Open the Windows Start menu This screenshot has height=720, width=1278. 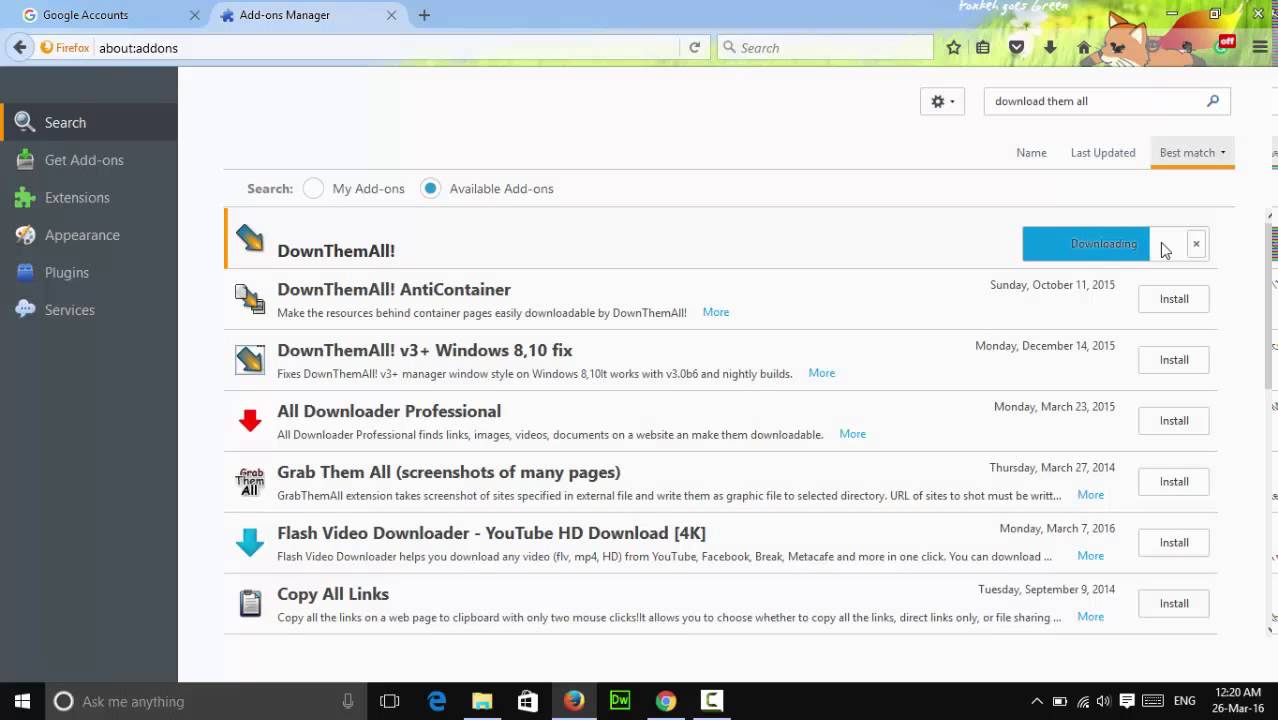point(22,701)
